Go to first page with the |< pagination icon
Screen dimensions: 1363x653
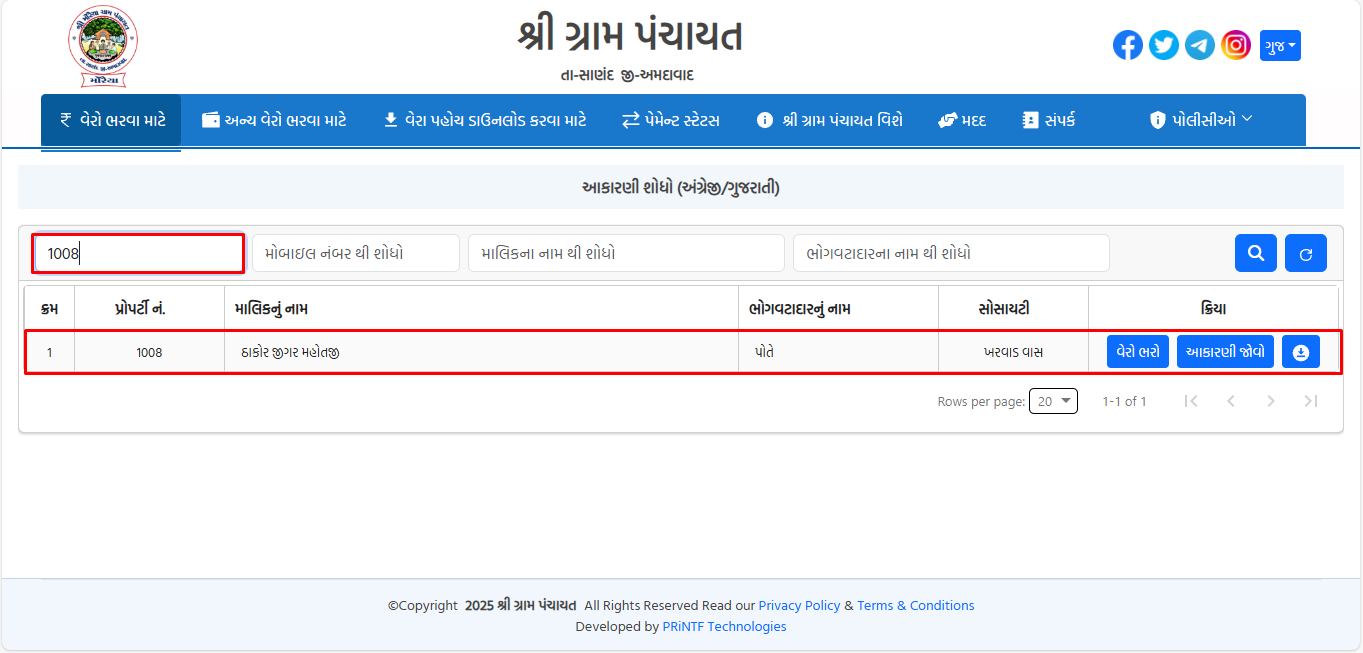coord(1190,400)
